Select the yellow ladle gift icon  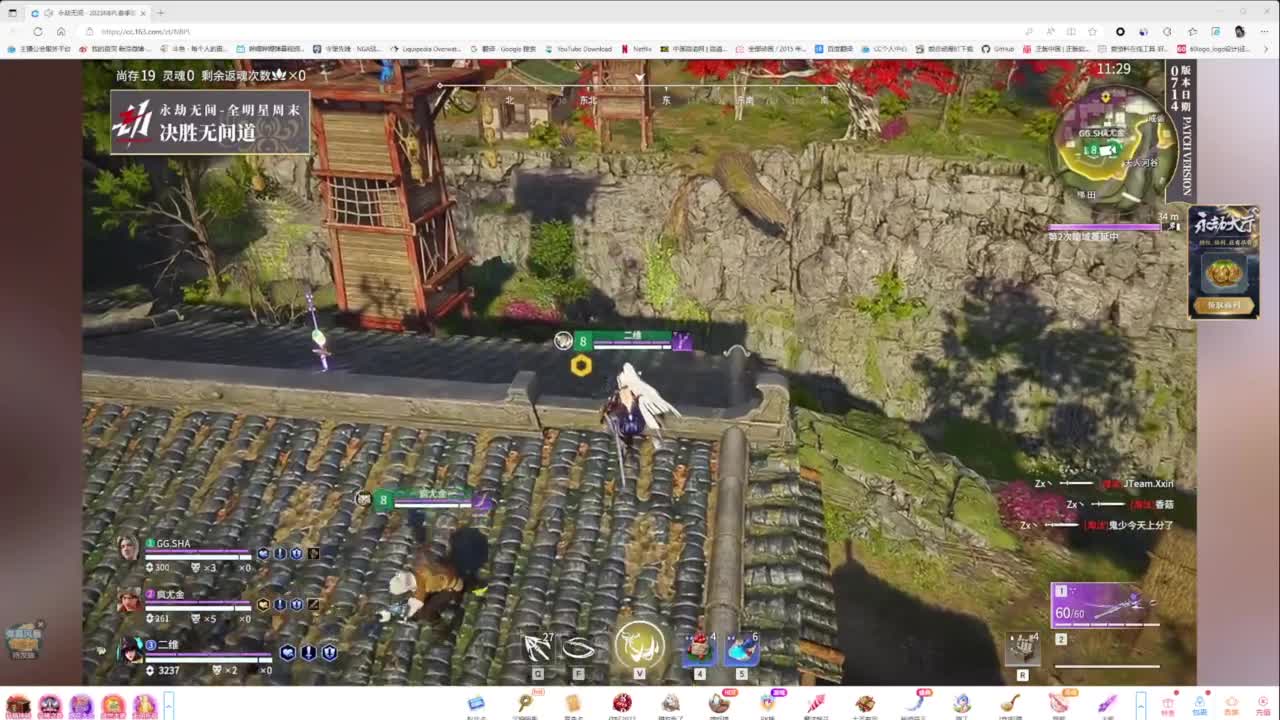tap(1010, 703)
